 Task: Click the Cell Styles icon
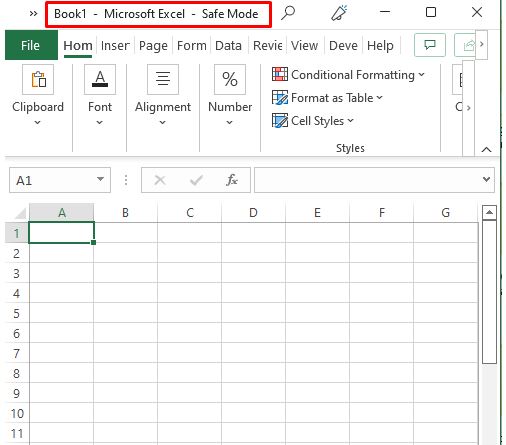point(280,120)
